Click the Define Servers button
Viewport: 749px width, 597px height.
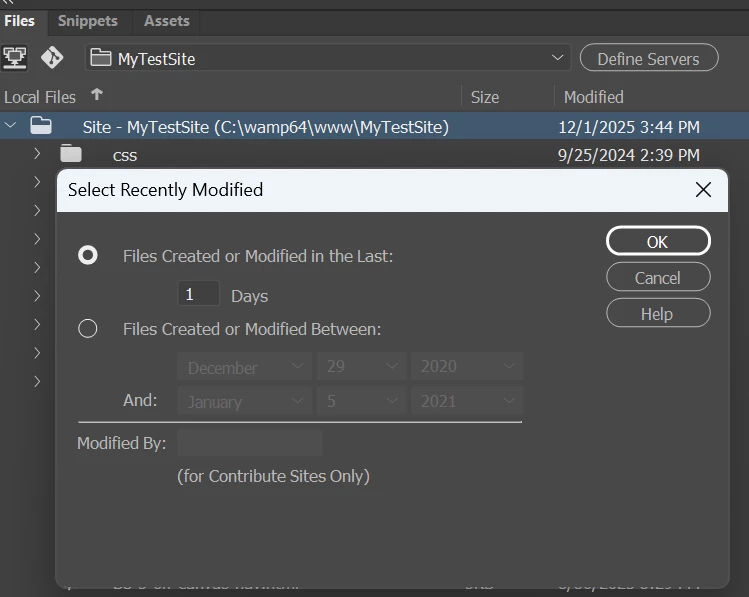coord(649,58)
